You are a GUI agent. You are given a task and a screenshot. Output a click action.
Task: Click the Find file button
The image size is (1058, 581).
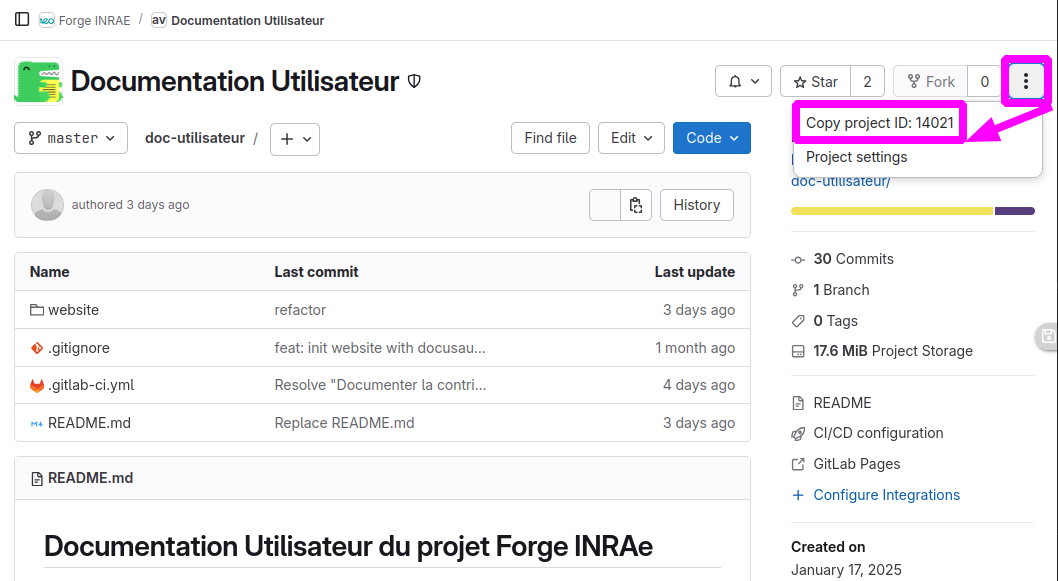coord(550,138)
